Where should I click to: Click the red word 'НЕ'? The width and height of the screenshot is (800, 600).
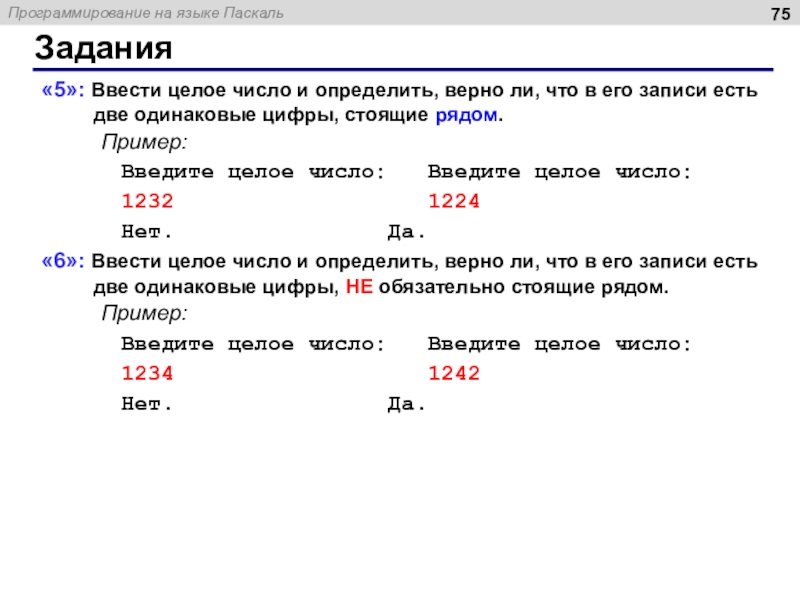coord(359,286)
